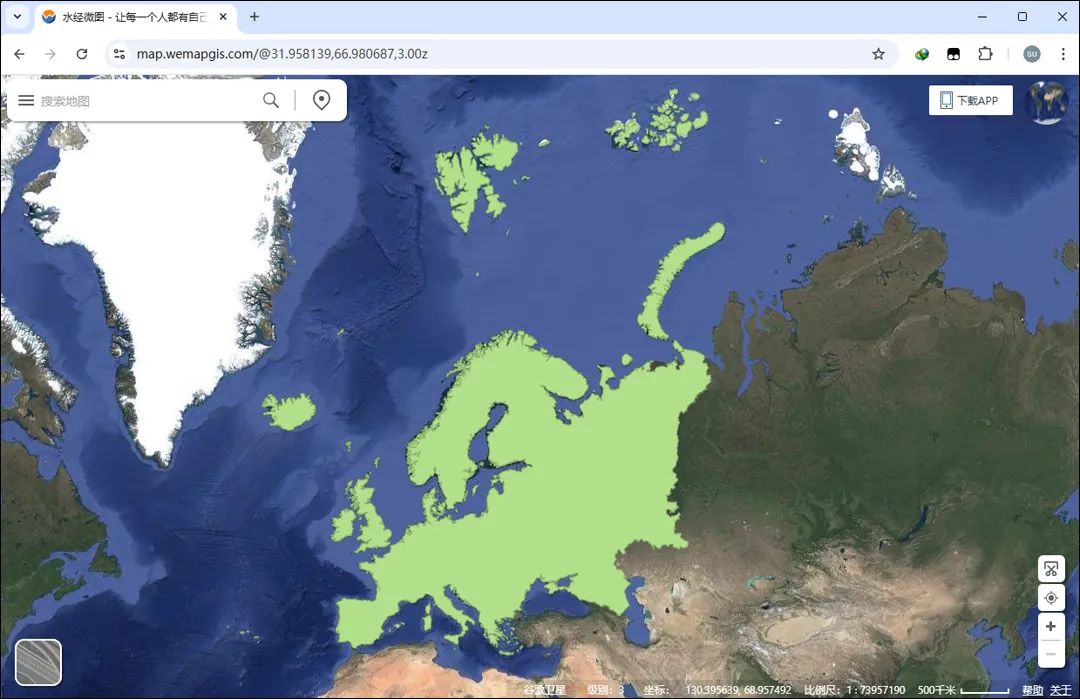Click the magnifier search icon

(271, 101)
